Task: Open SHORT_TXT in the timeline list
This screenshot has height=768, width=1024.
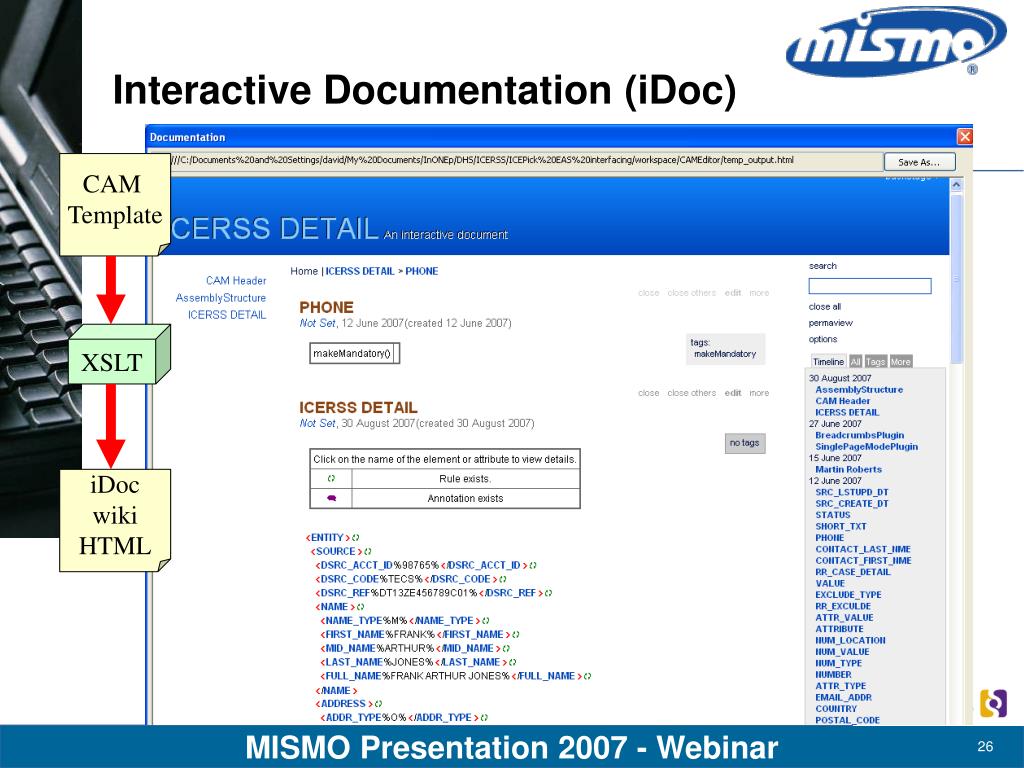Action: tap(840, 526)
